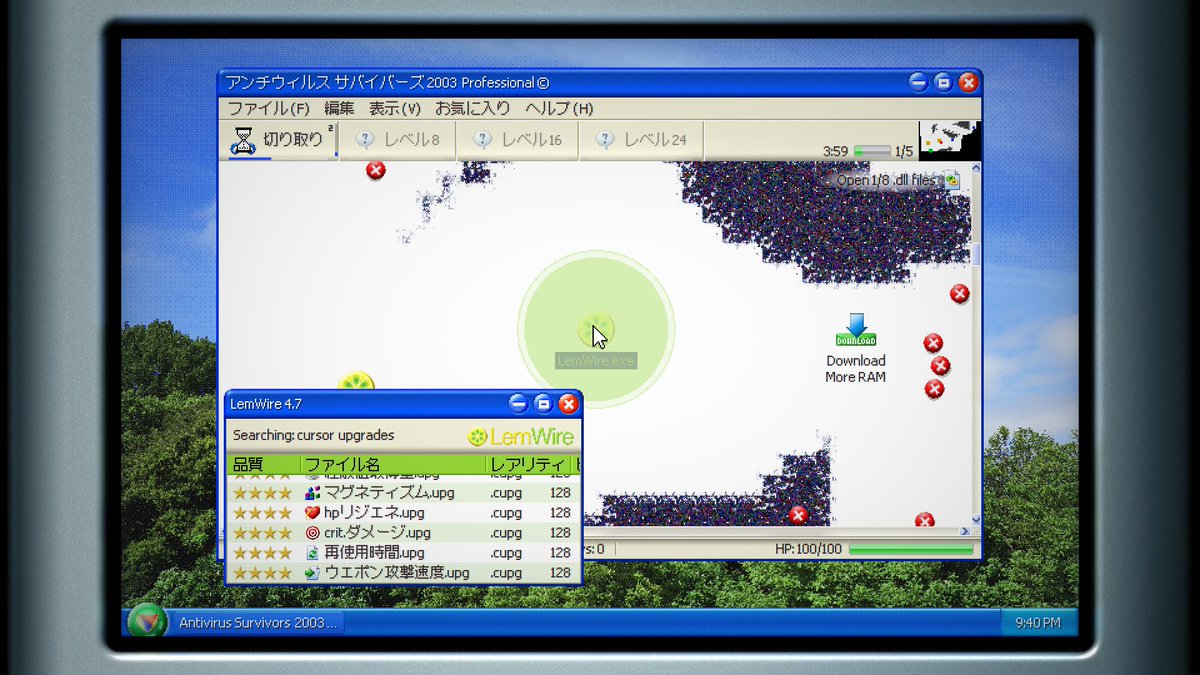Viewport: 1200px width, 675px height.
Task: Click the horizontal scrollbar right arrow
Action: (965, 532)
